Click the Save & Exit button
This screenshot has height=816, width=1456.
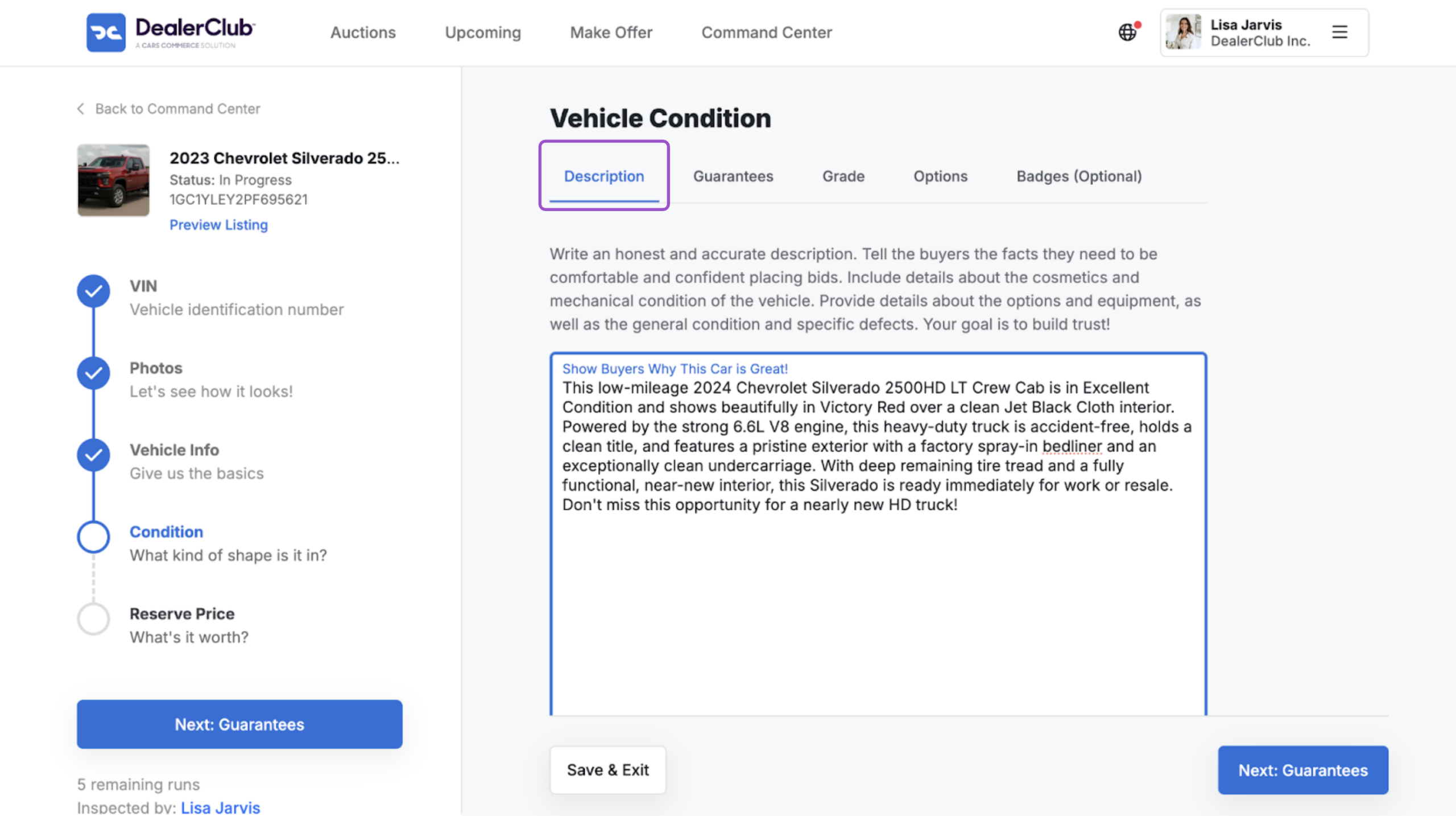click(607, 770)
